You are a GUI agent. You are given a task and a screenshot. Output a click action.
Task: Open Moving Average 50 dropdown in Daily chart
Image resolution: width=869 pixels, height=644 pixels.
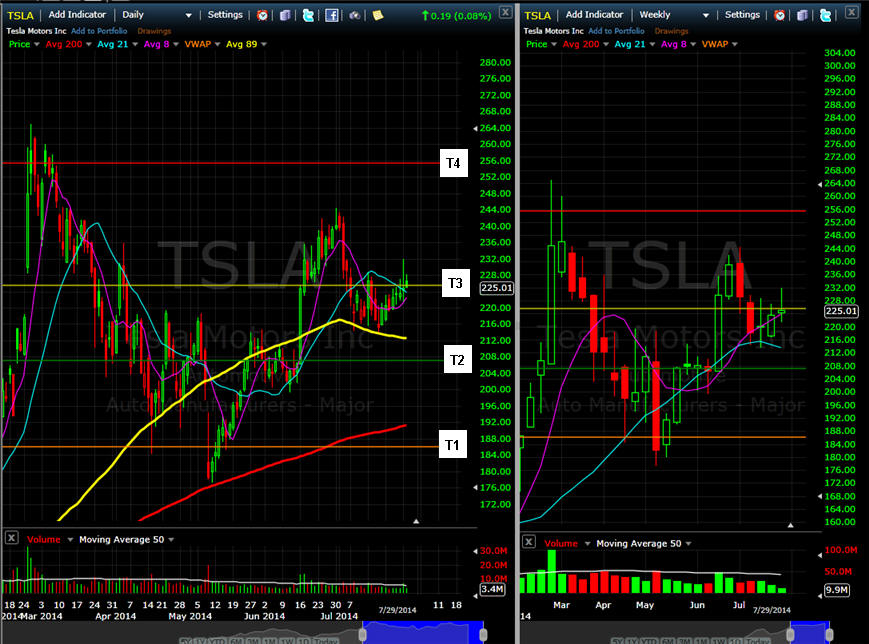coord(171,540)
